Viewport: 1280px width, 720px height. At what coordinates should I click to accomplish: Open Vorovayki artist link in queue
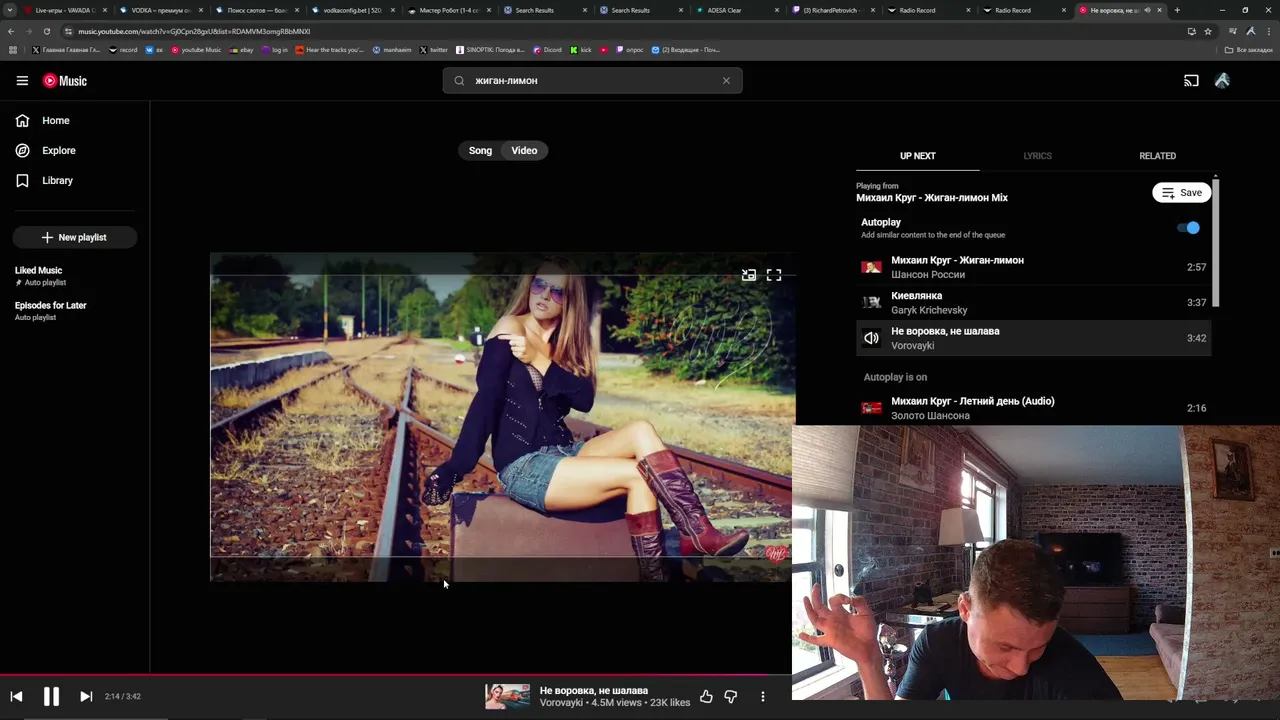point(912,345)
